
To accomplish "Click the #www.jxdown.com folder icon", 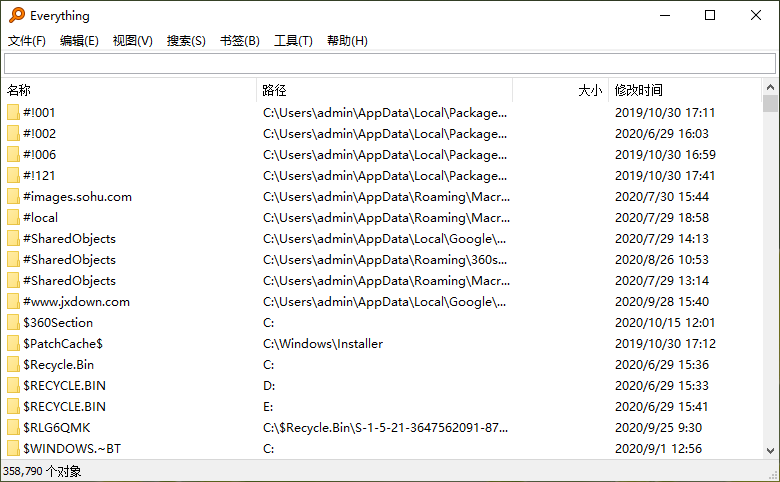I will click(13, 302).
